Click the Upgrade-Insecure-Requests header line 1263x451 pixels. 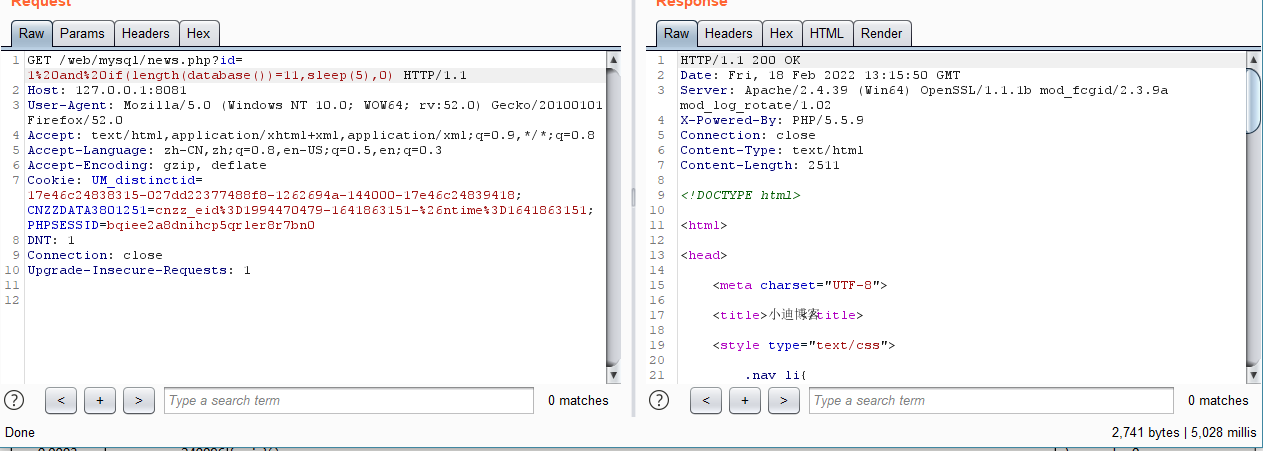[139, 270]
